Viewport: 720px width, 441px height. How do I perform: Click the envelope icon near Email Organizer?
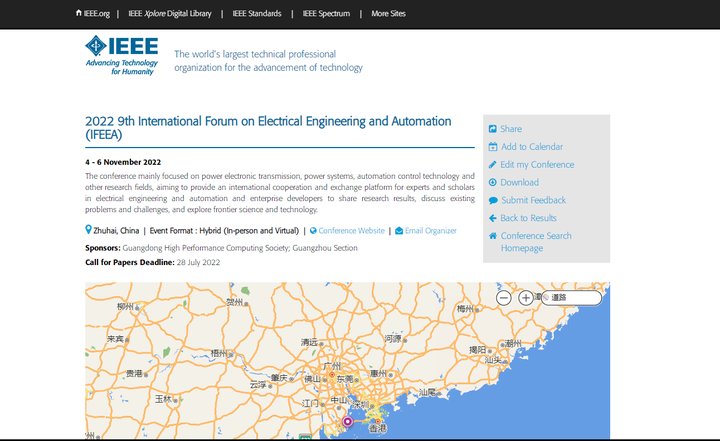pyautogui.click(x=399, y=231)
